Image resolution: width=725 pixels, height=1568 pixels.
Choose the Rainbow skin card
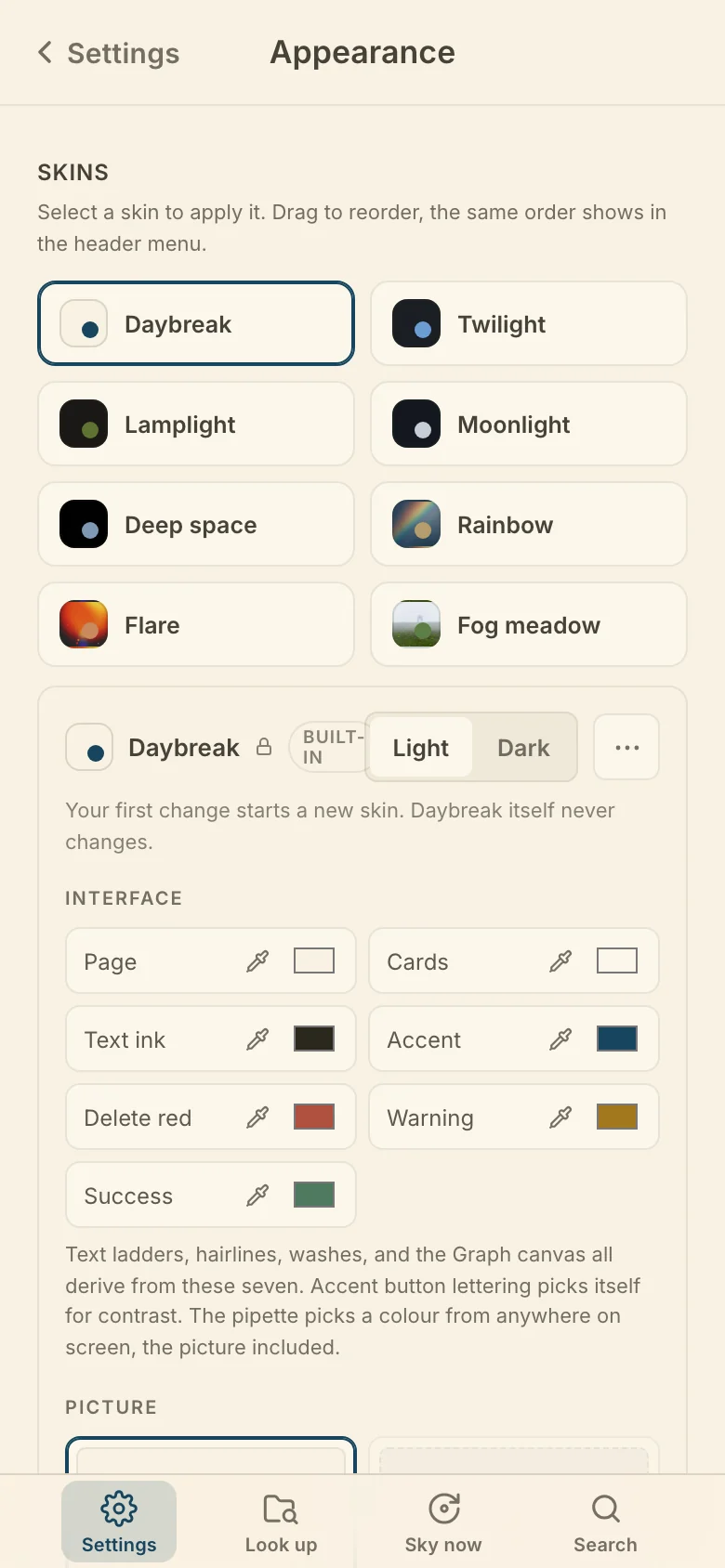[x=529, y=524]
